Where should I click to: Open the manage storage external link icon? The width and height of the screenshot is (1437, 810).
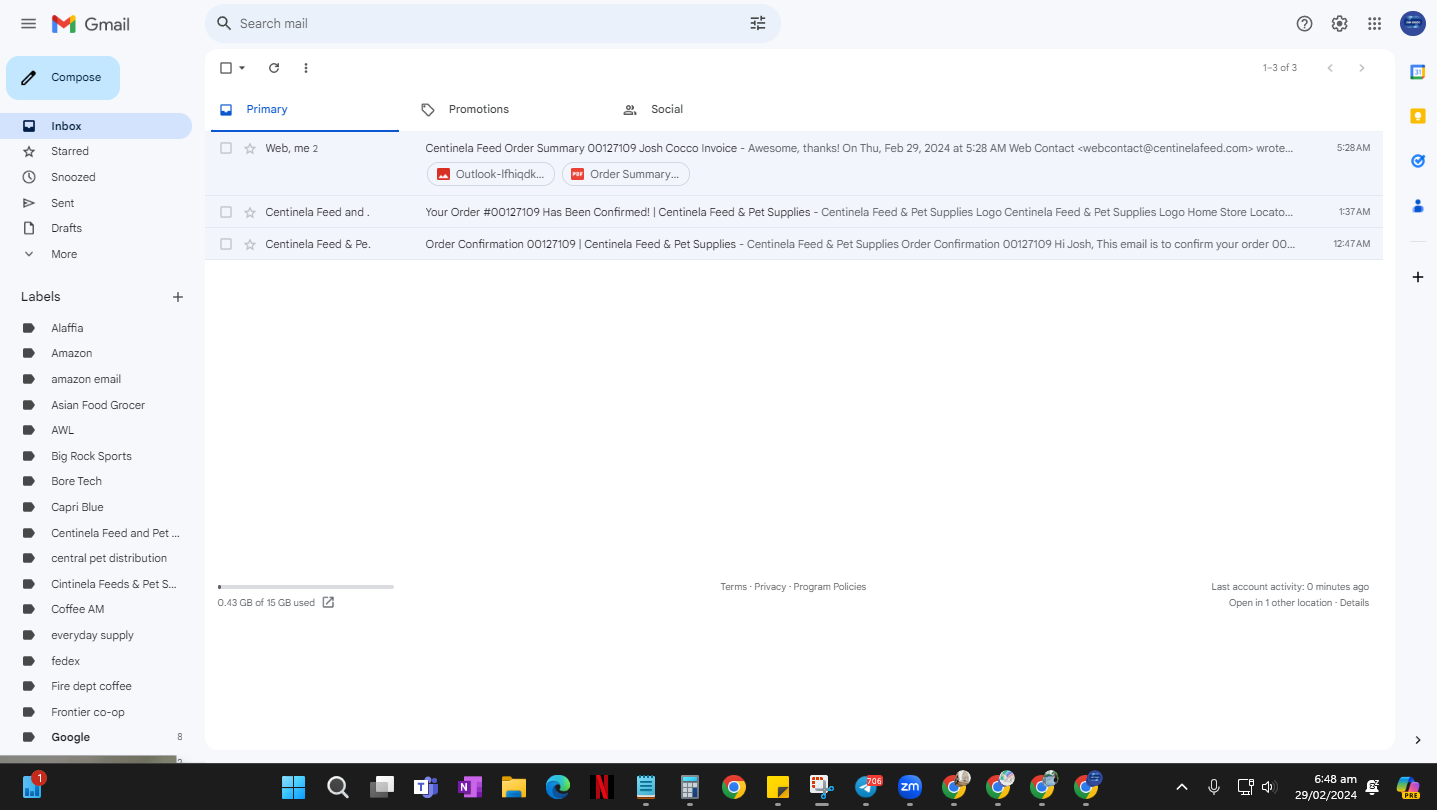tap(328, 603)
